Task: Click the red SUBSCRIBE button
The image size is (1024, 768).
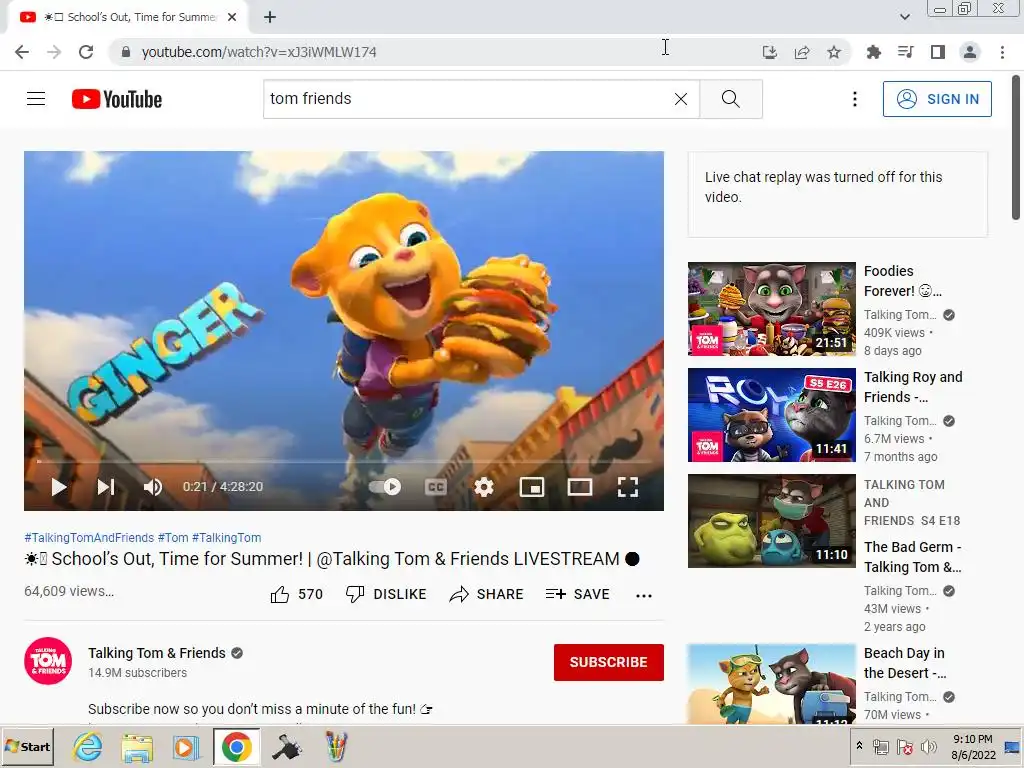Action: (x=609, y=662)
